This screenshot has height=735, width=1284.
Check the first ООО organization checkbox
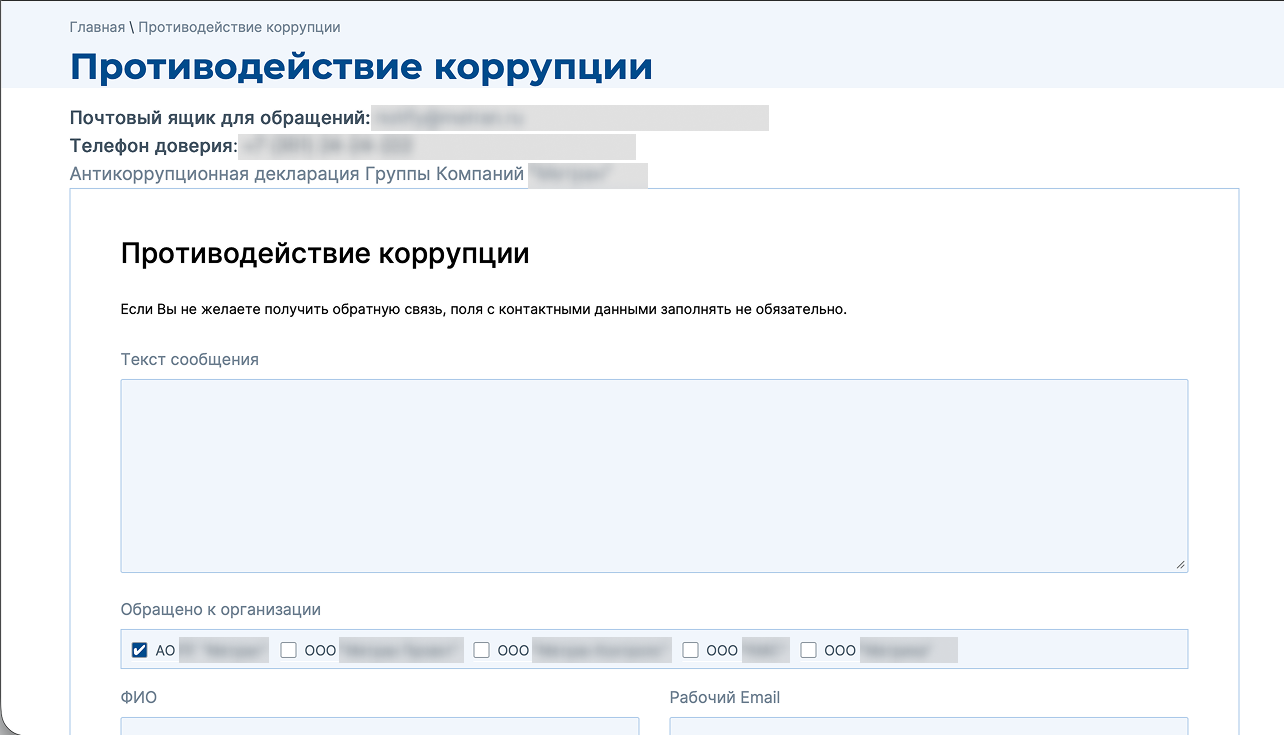click(288, 649)
